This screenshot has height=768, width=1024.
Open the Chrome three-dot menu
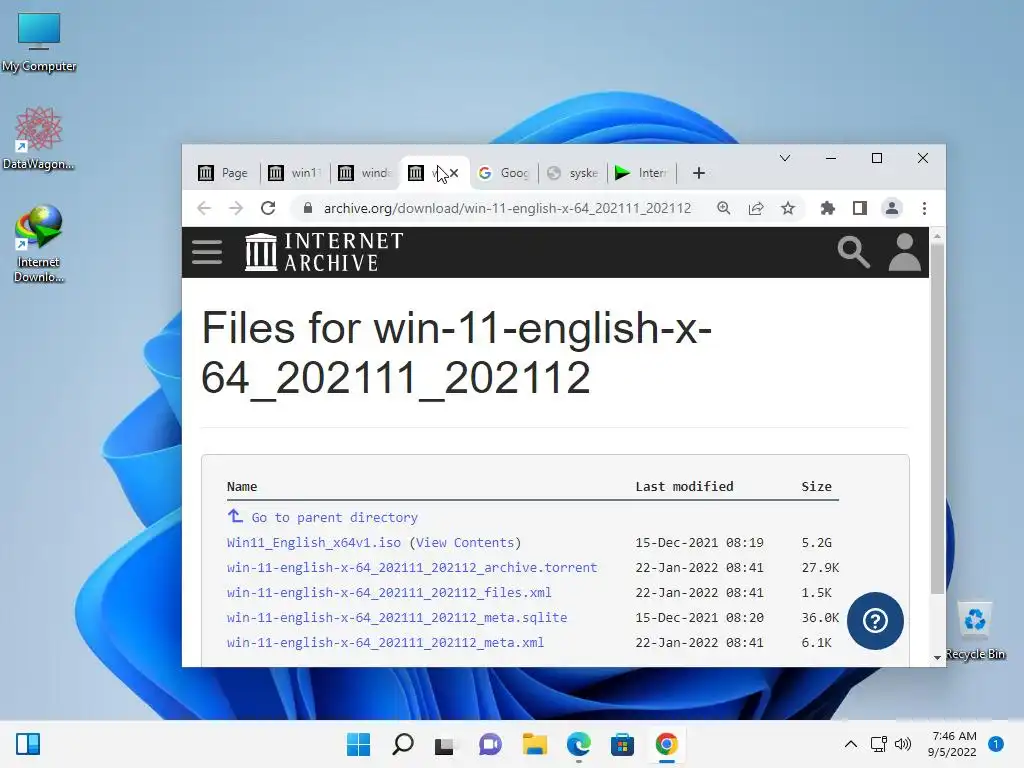924,208
